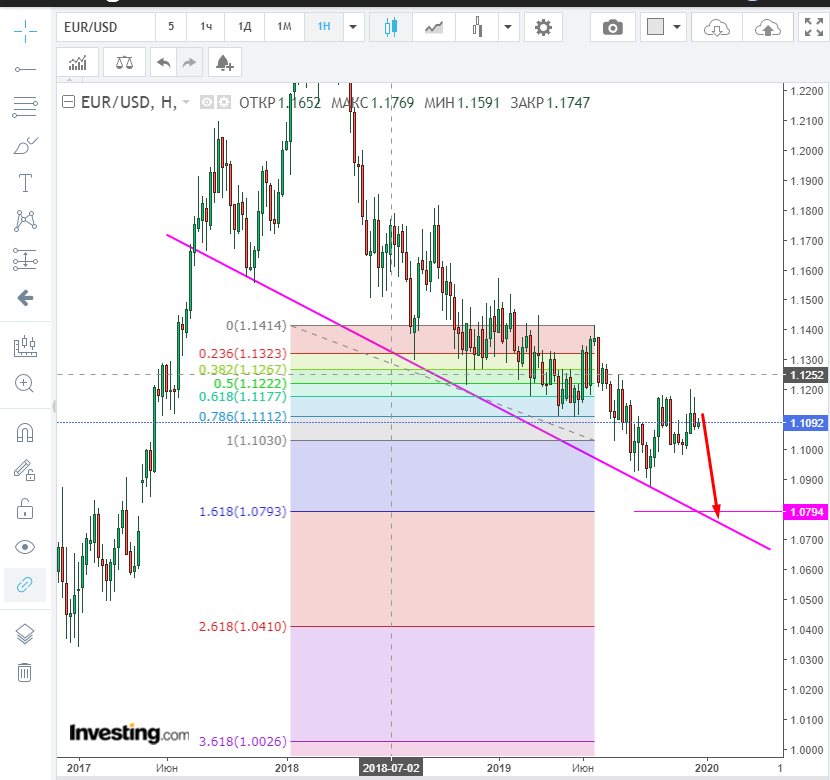Click the 0.5(1.1222) Fibonacci label
Screen dimensions: 830x780
[250, 383]
